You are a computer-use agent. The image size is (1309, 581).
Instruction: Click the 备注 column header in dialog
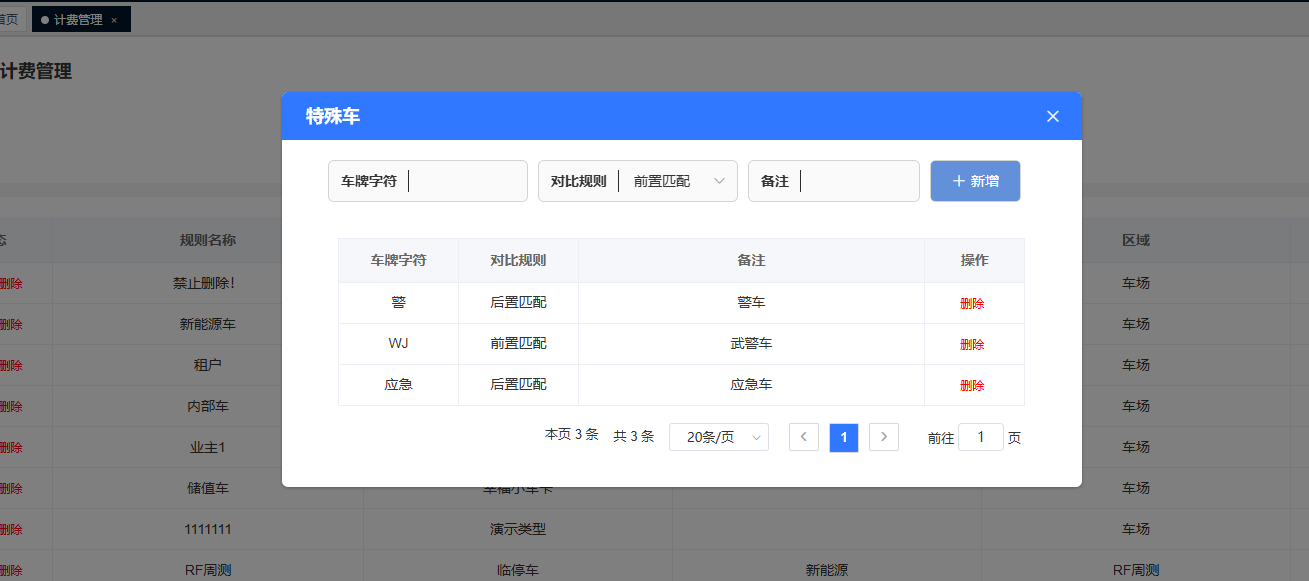click(x=751, y=260)
